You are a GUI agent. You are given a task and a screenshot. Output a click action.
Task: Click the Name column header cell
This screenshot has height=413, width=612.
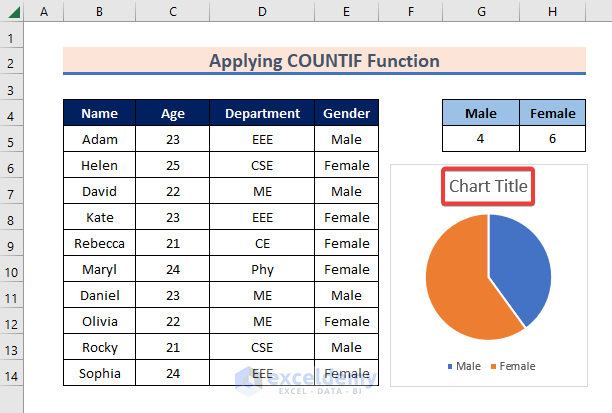100,113
